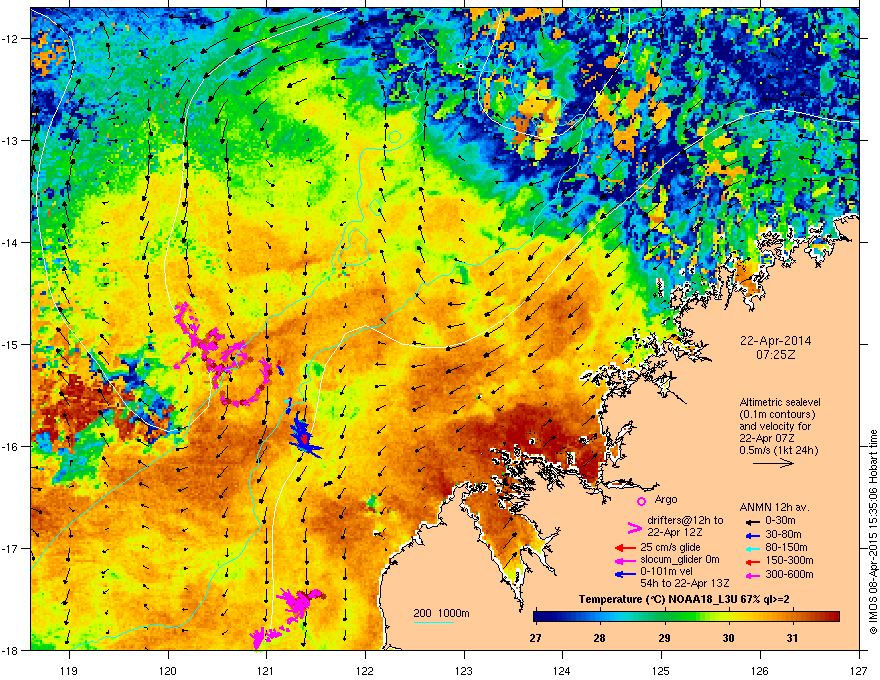Click the ANMN 12h av. heading
This screenshot has height=680, width=880.
[774, 508]
